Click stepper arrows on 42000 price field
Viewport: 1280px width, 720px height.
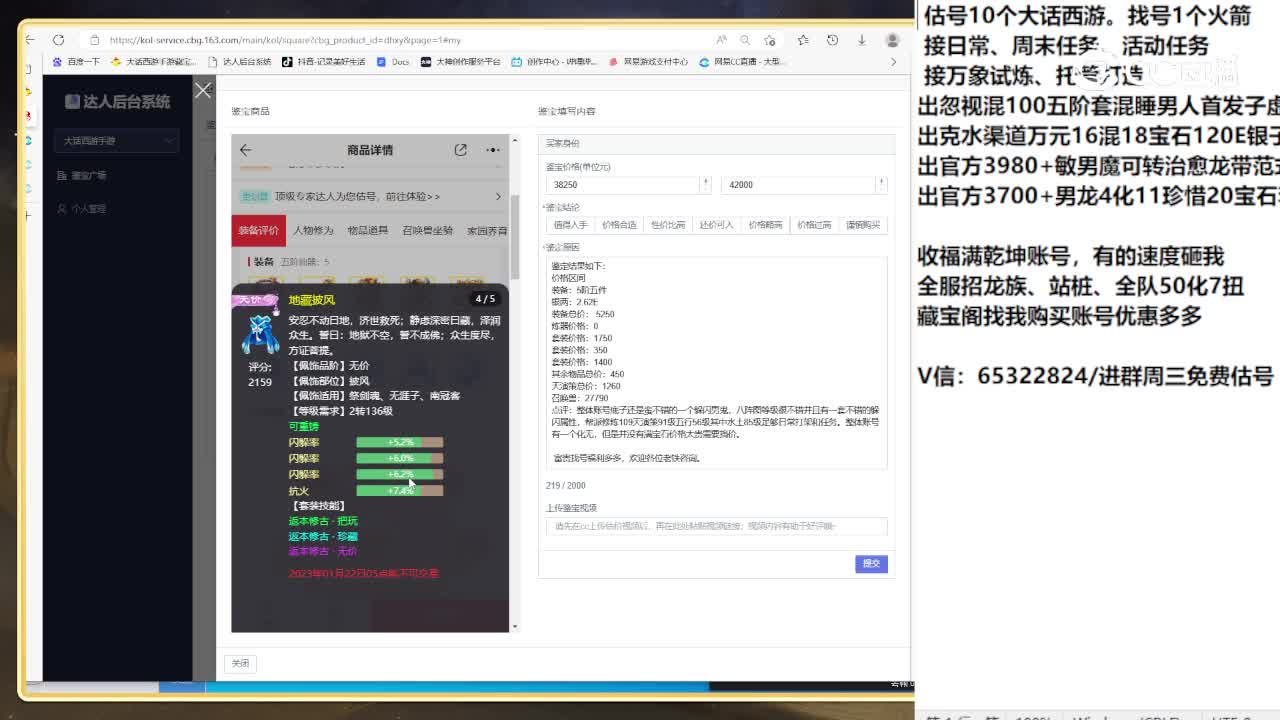(881, 184)
